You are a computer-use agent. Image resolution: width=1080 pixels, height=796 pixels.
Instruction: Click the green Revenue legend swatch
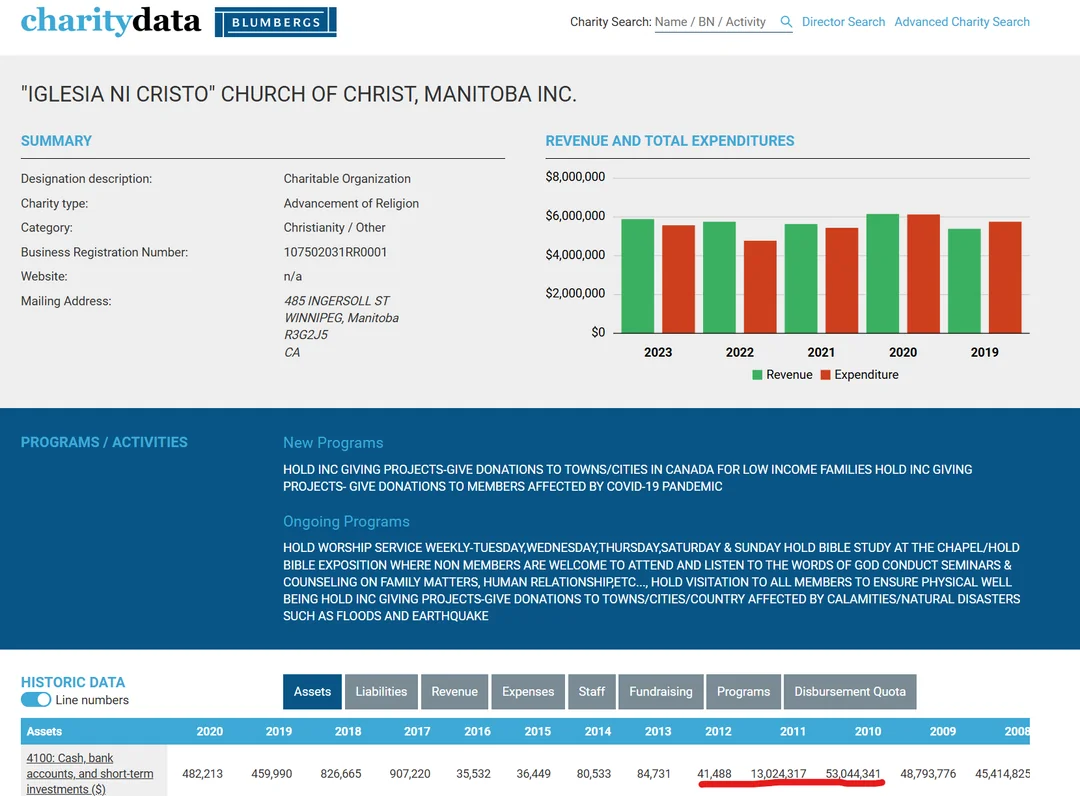(757, 375)
